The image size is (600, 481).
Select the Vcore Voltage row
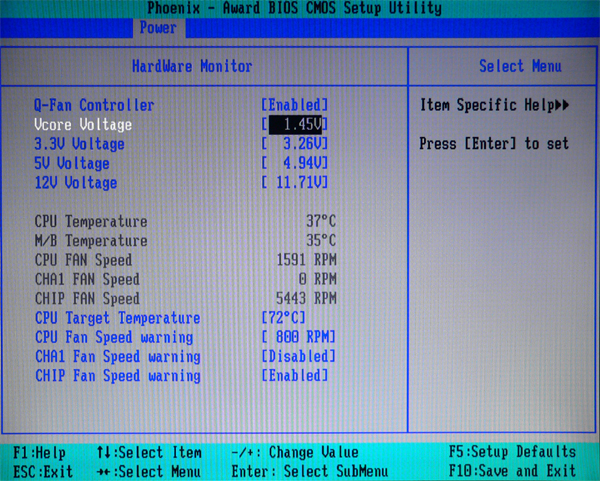(x=83, y=124)
